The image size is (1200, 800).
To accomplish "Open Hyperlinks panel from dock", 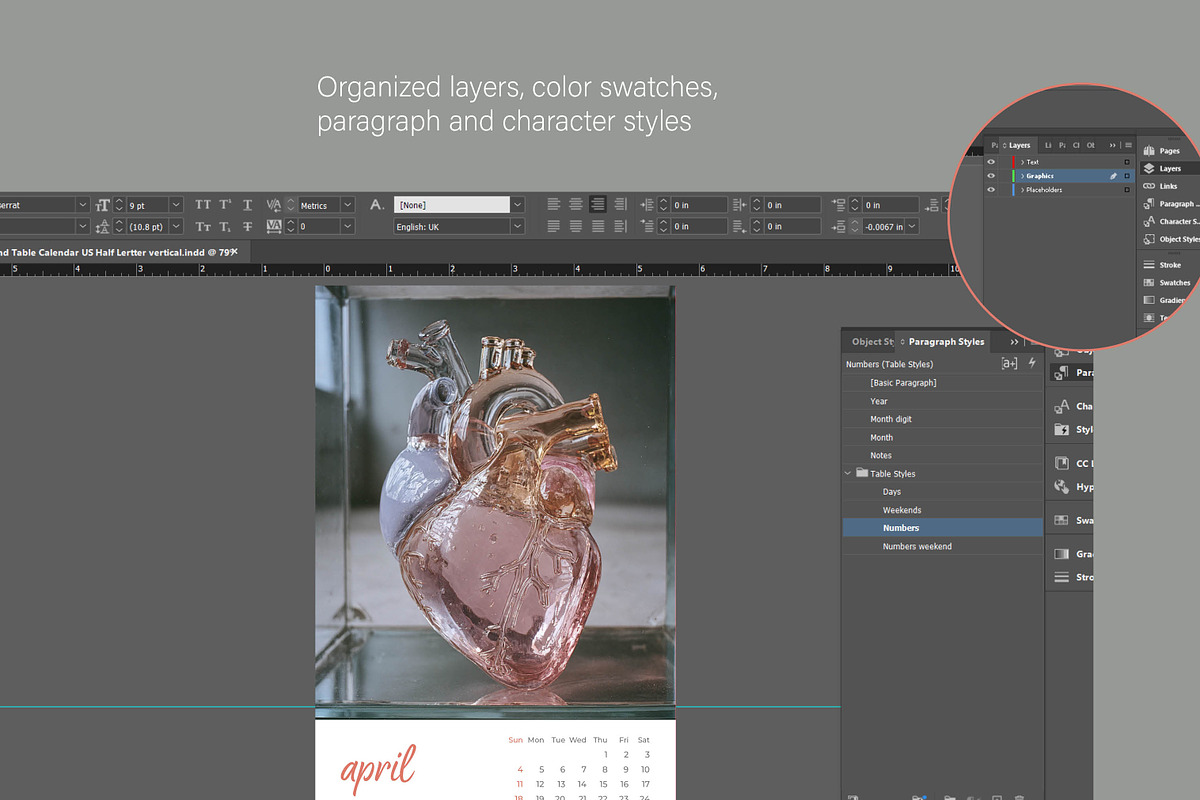I will (x=1071, y=487).
